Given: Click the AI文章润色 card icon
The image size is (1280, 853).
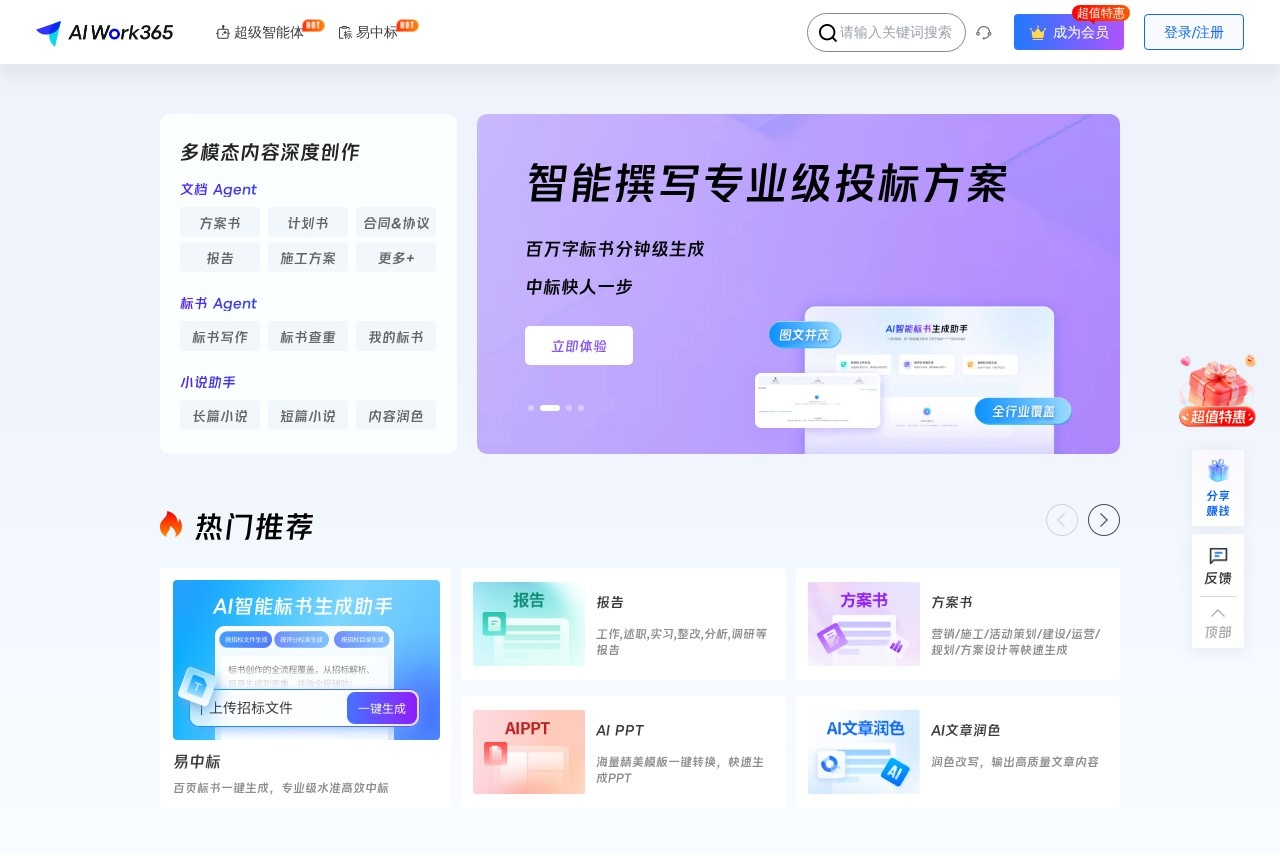Looking at the screenshot, I should 863,751.
